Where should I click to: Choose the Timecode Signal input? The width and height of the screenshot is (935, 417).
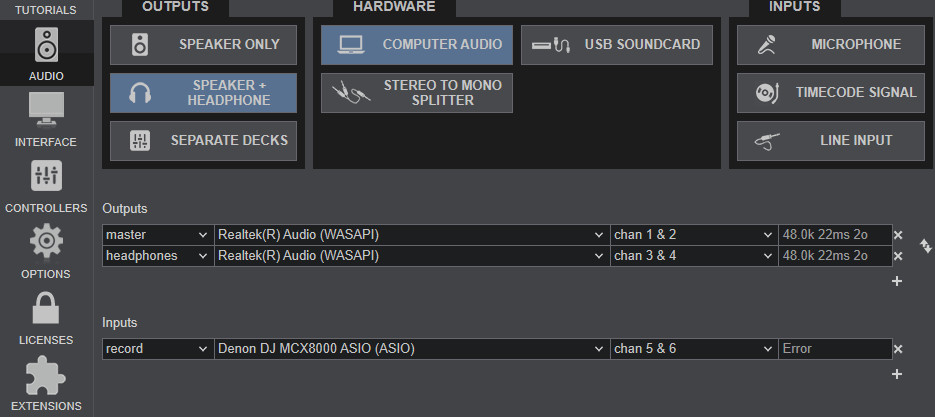coord(831,93)
